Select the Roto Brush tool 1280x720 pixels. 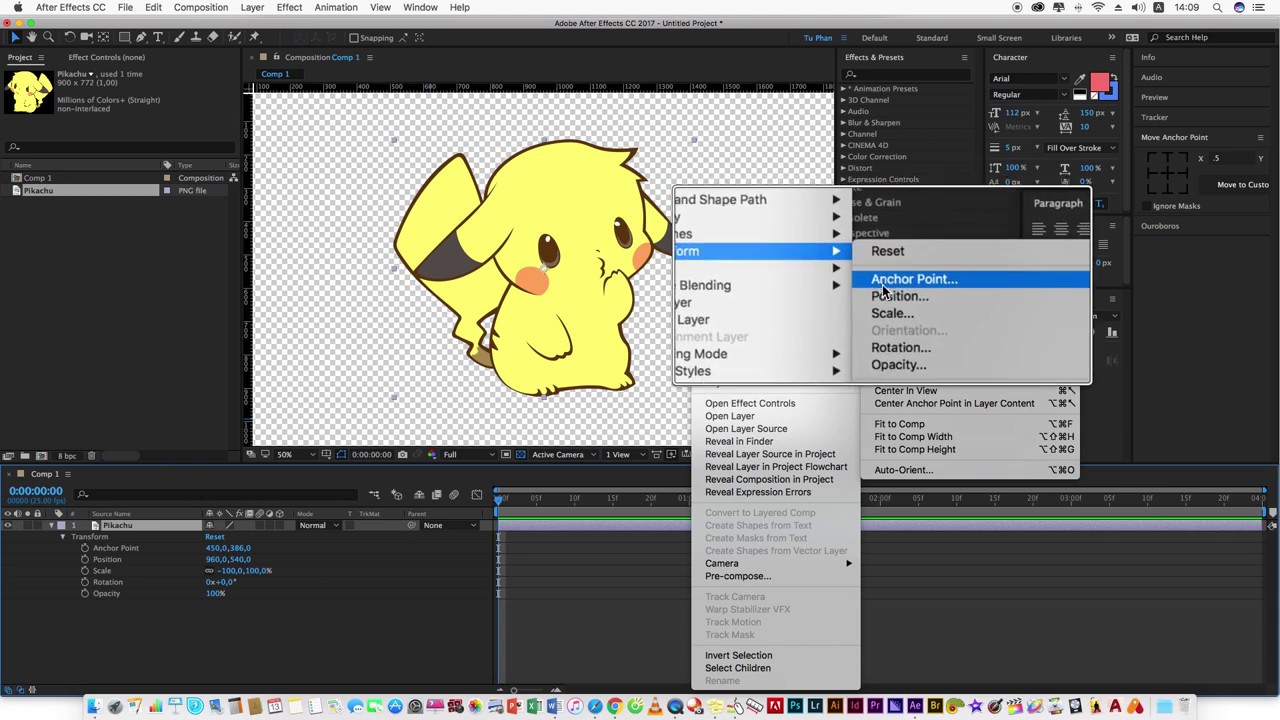pos(234,37)
